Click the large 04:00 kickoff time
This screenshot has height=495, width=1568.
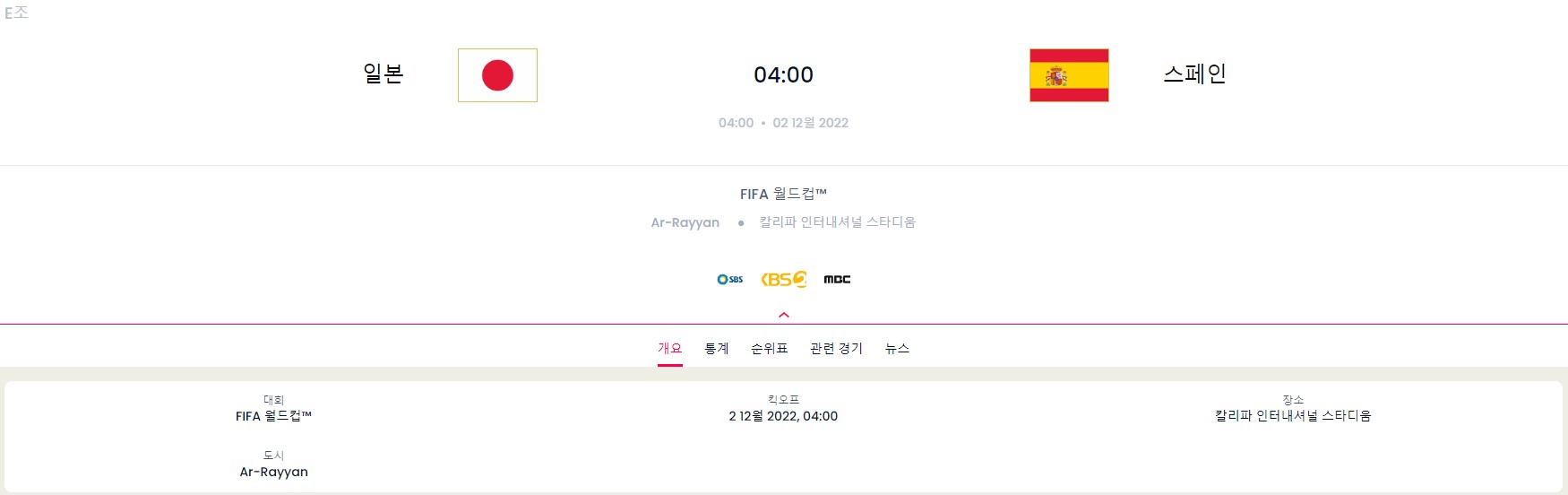pyautogui.click(x=784, y=74)
